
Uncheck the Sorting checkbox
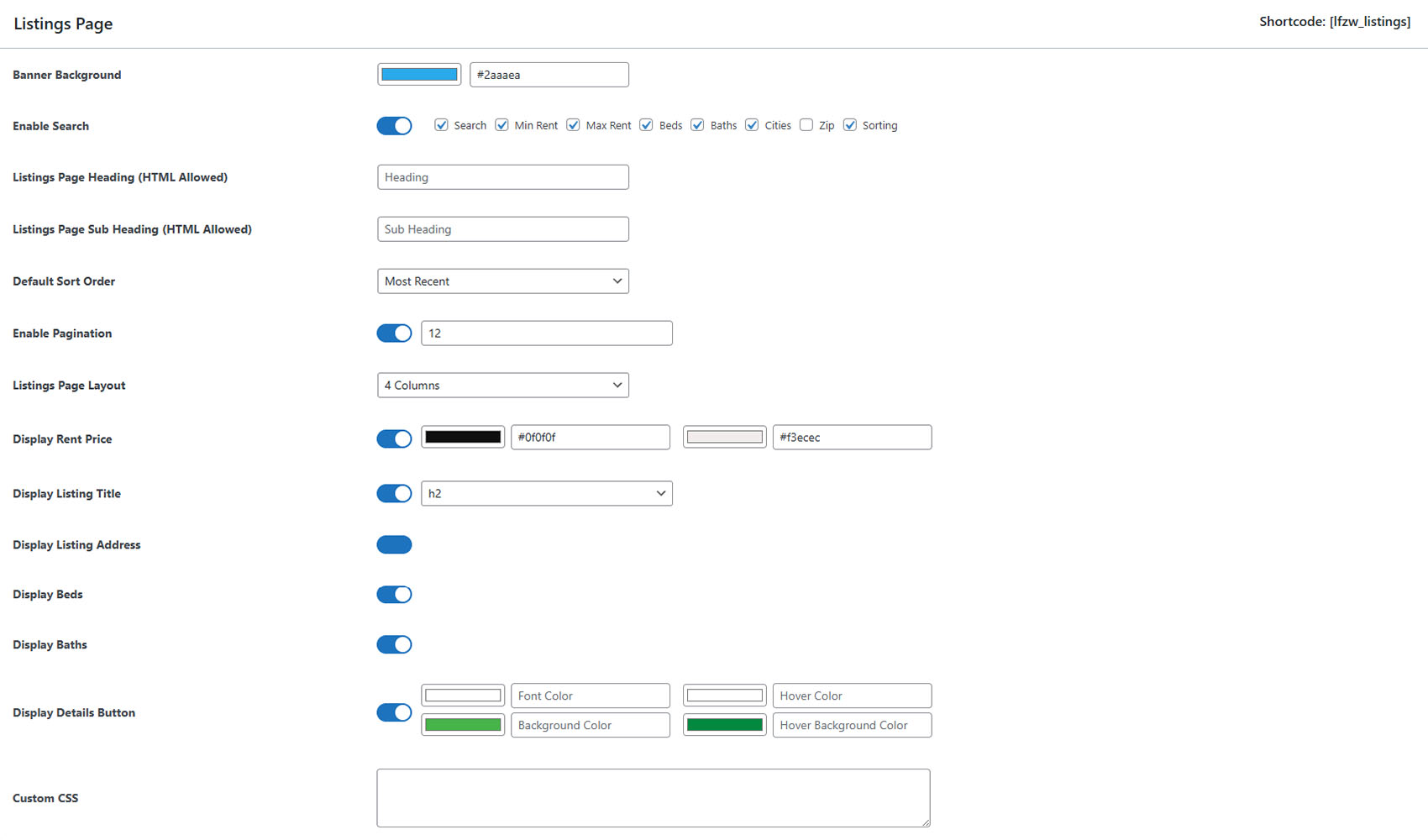tap(850, 125)
